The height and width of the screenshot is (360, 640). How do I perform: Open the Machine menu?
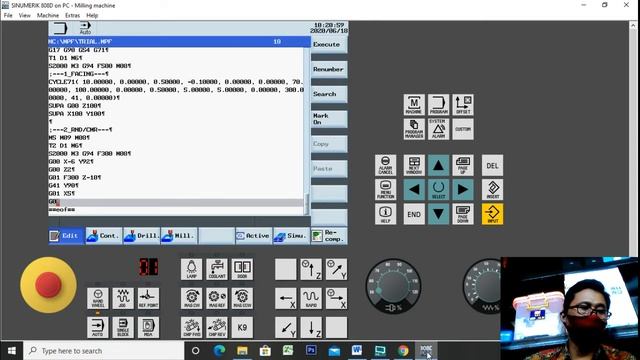pos(48,16)
